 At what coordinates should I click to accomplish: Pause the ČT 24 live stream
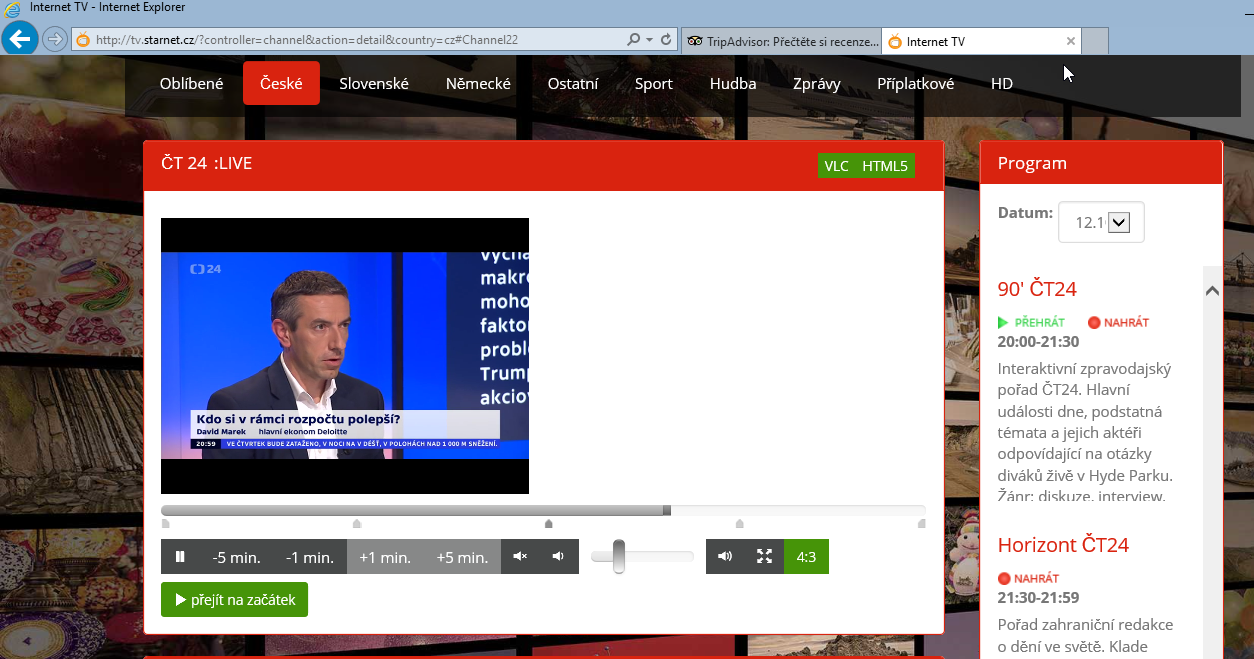[x=180, y=557]
